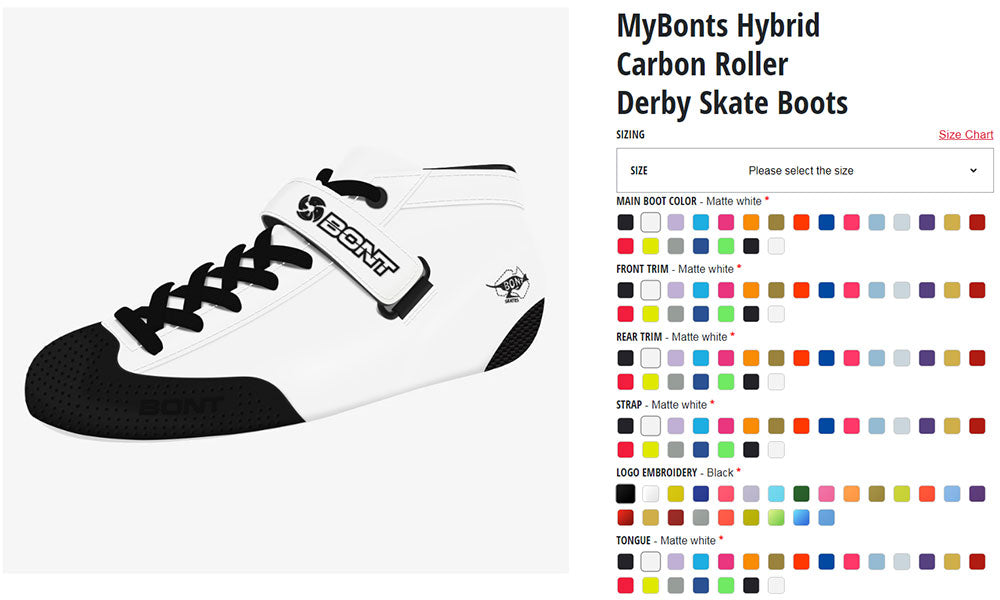Choose the glossy black Logo Embroidery swatch
This screenshot has height=600, width=1000.
click(626, 494)
